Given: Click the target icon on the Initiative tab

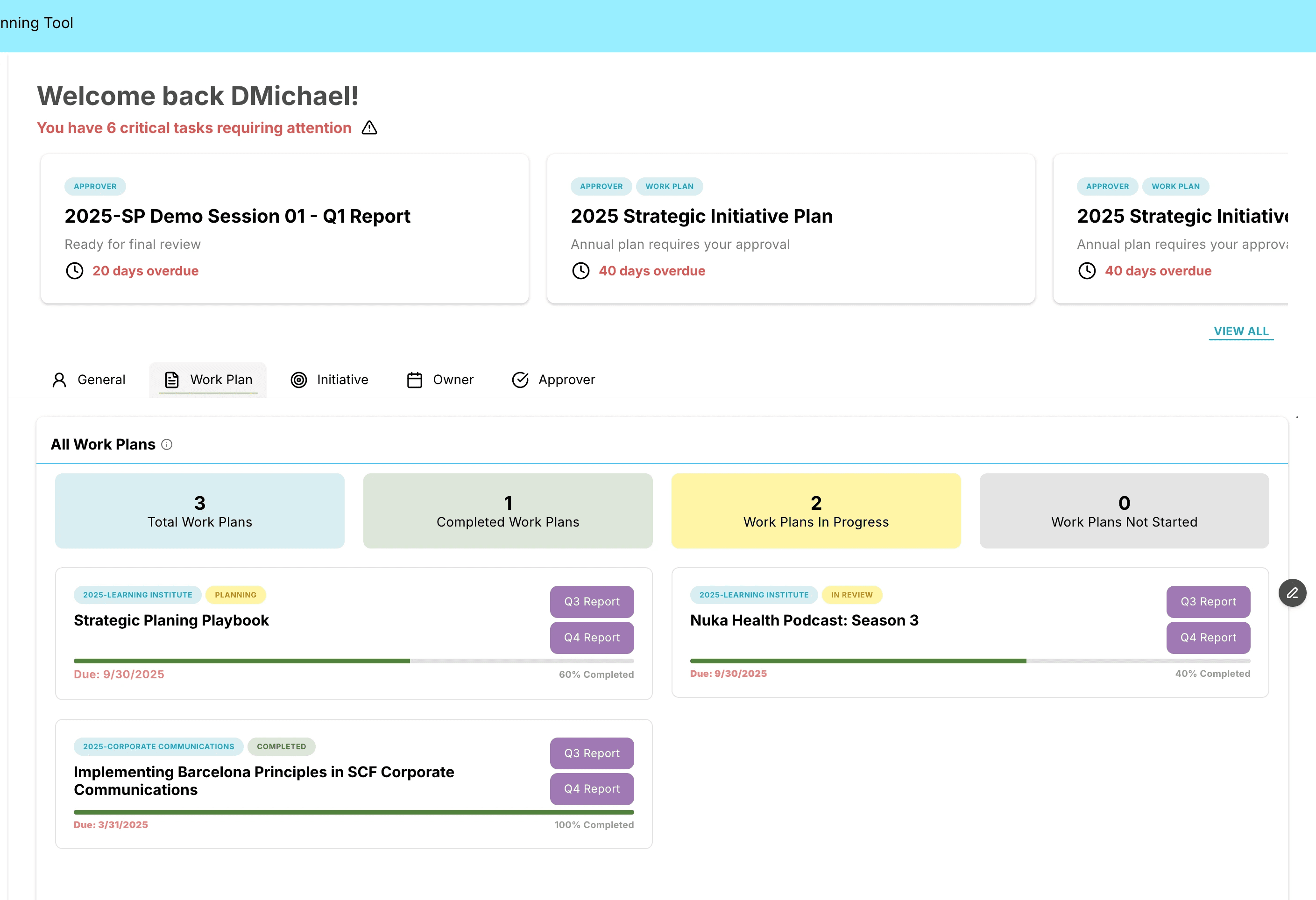Looking at the screenshot, I should coord(299,380).
